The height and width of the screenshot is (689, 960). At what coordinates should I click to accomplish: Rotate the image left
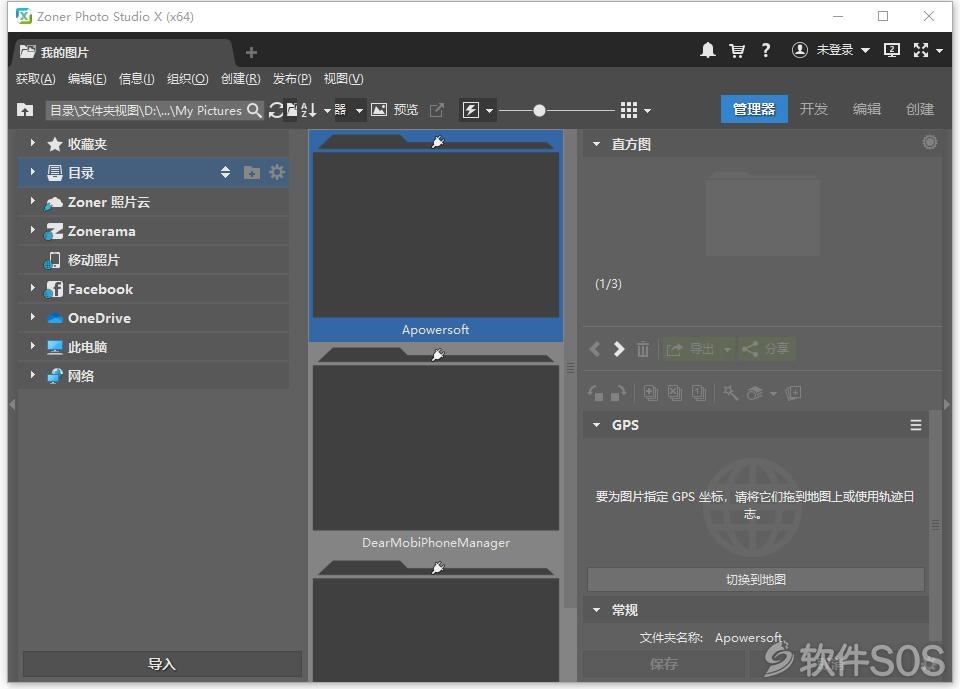coord(595,393)
